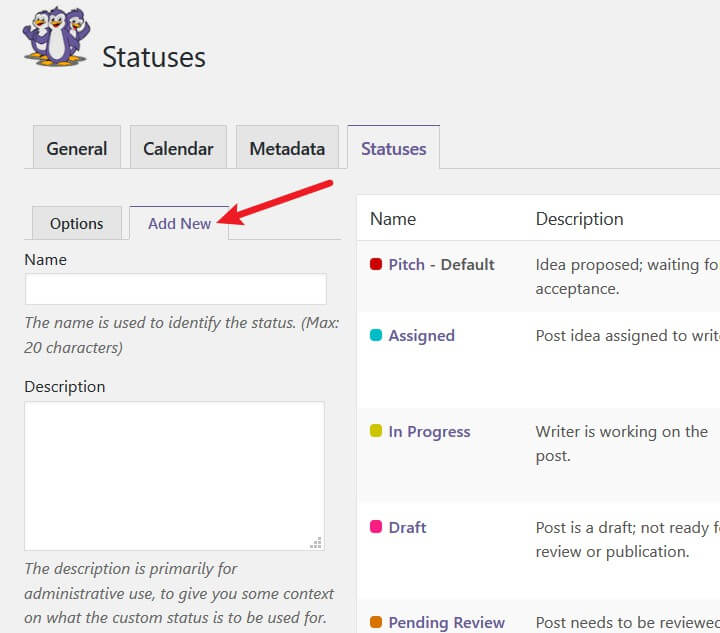Open the General tab
The width and height of the screenshot is (720, 633).
[77, 147]
